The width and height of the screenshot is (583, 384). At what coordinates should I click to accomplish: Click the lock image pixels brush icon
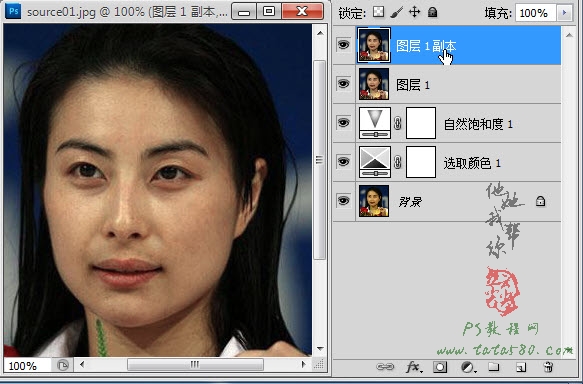(397, 12)
